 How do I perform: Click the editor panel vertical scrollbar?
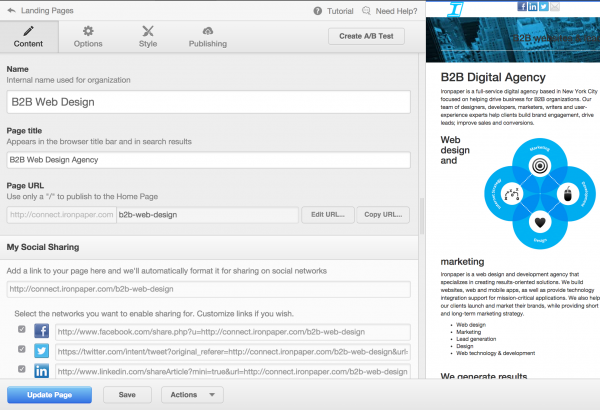tap(422, 216)
